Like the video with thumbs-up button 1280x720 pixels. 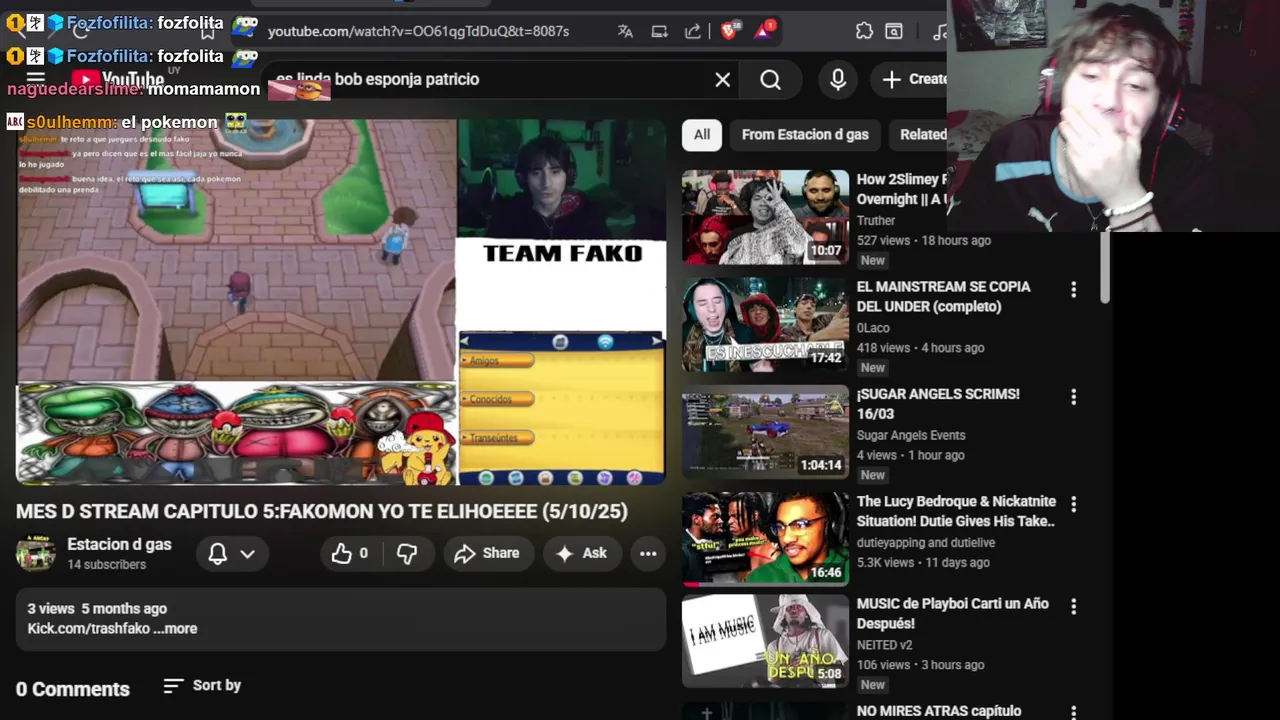tap(351, 553)
